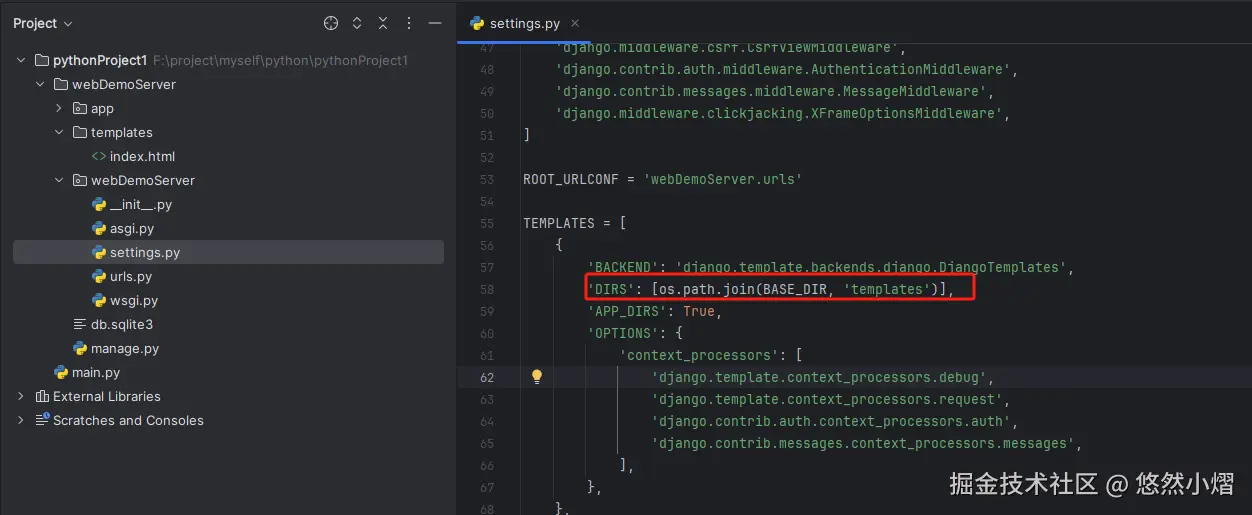Collapse the pythonProject1 root folder
This screenshot has width=1252, height=515.
pos(21,60)
